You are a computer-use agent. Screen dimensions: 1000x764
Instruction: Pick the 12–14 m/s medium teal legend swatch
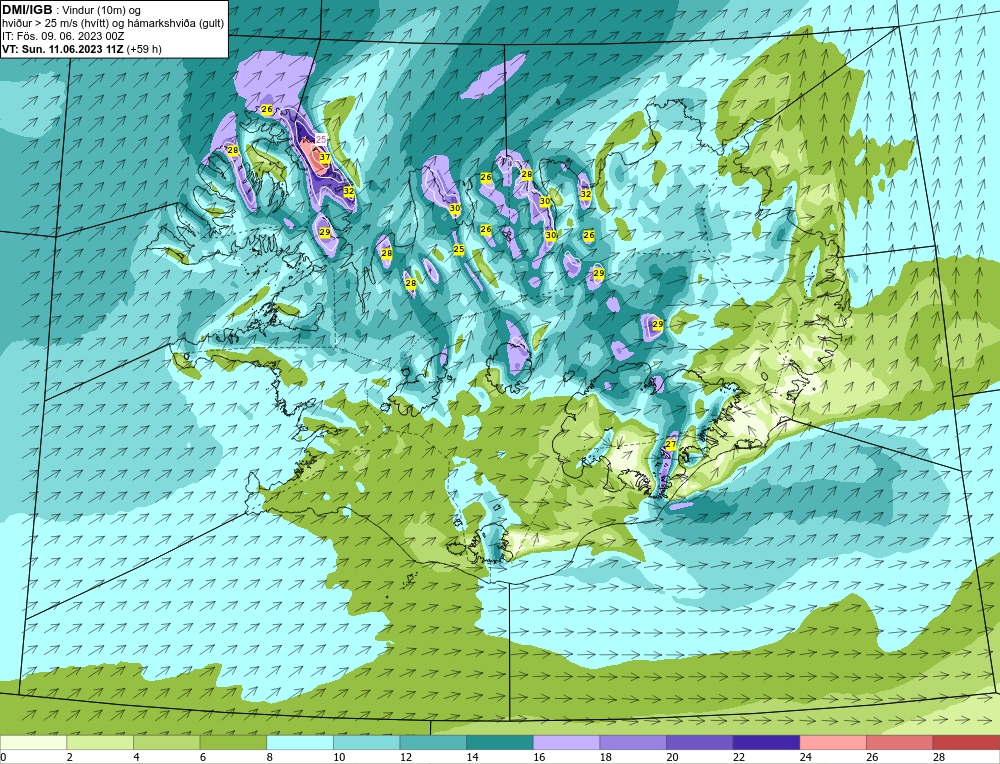tap(433, 742)
